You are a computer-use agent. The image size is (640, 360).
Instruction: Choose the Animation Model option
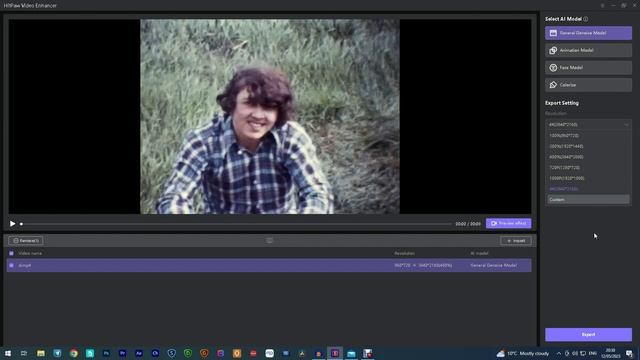click(x=588, y=50)
